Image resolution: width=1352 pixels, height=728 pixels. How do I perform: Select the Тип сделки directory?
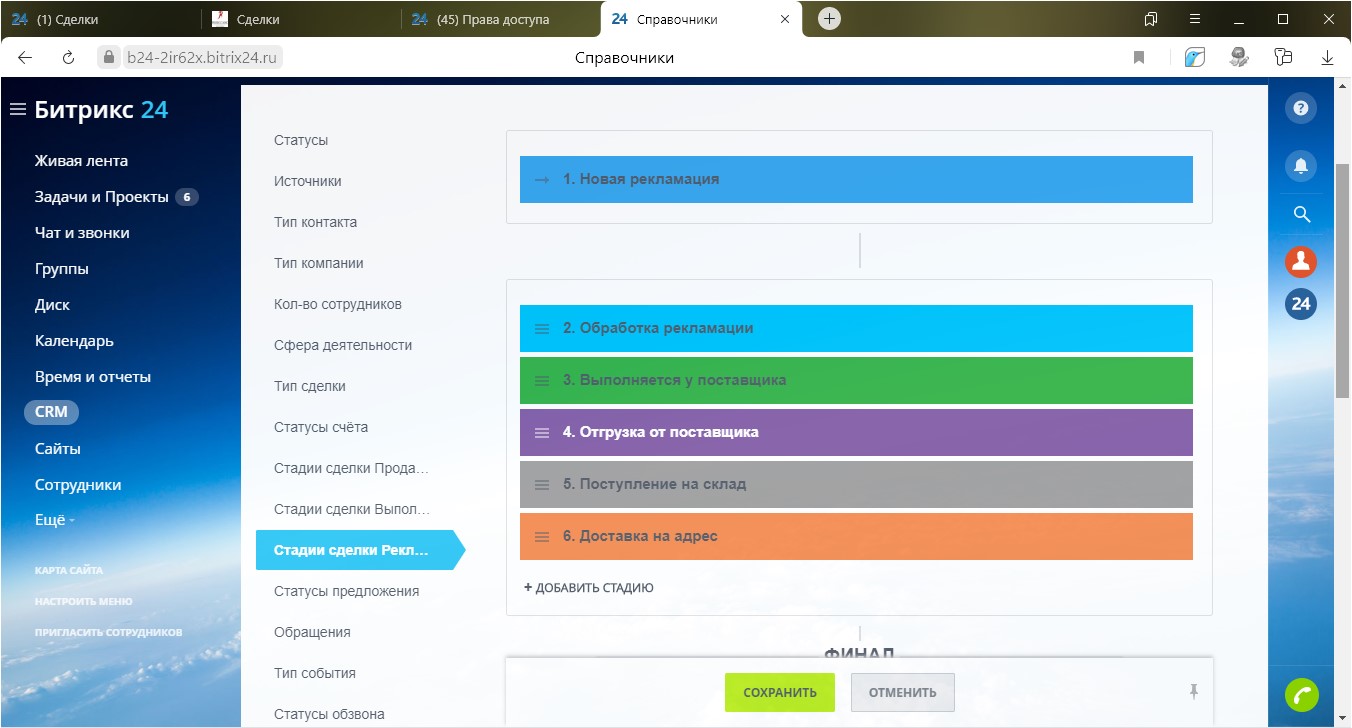pos(310,386)
